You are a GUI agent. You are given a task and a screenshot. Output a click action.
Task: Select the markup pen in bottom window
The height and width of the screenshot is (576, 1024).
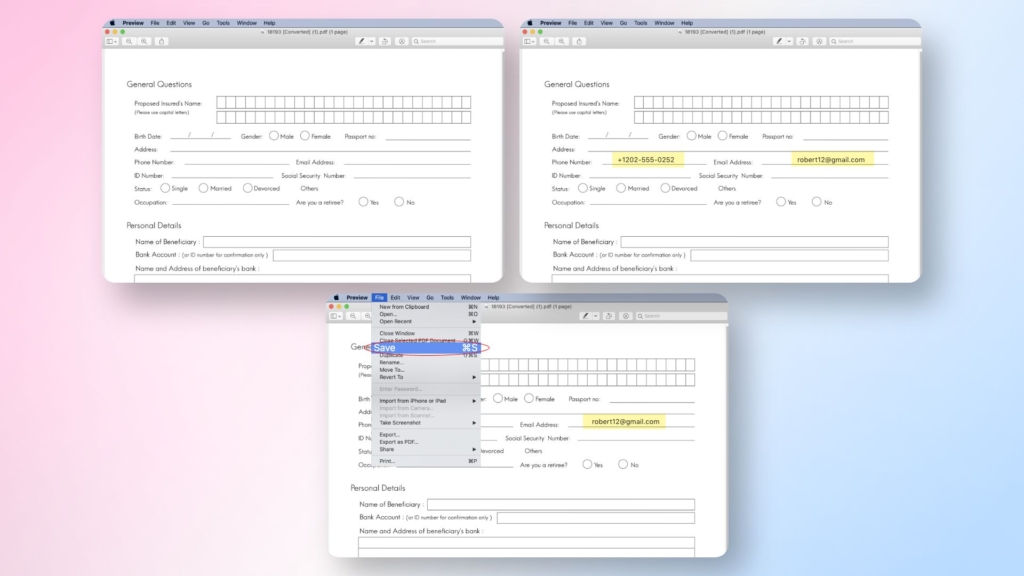(x=585, y=316)
